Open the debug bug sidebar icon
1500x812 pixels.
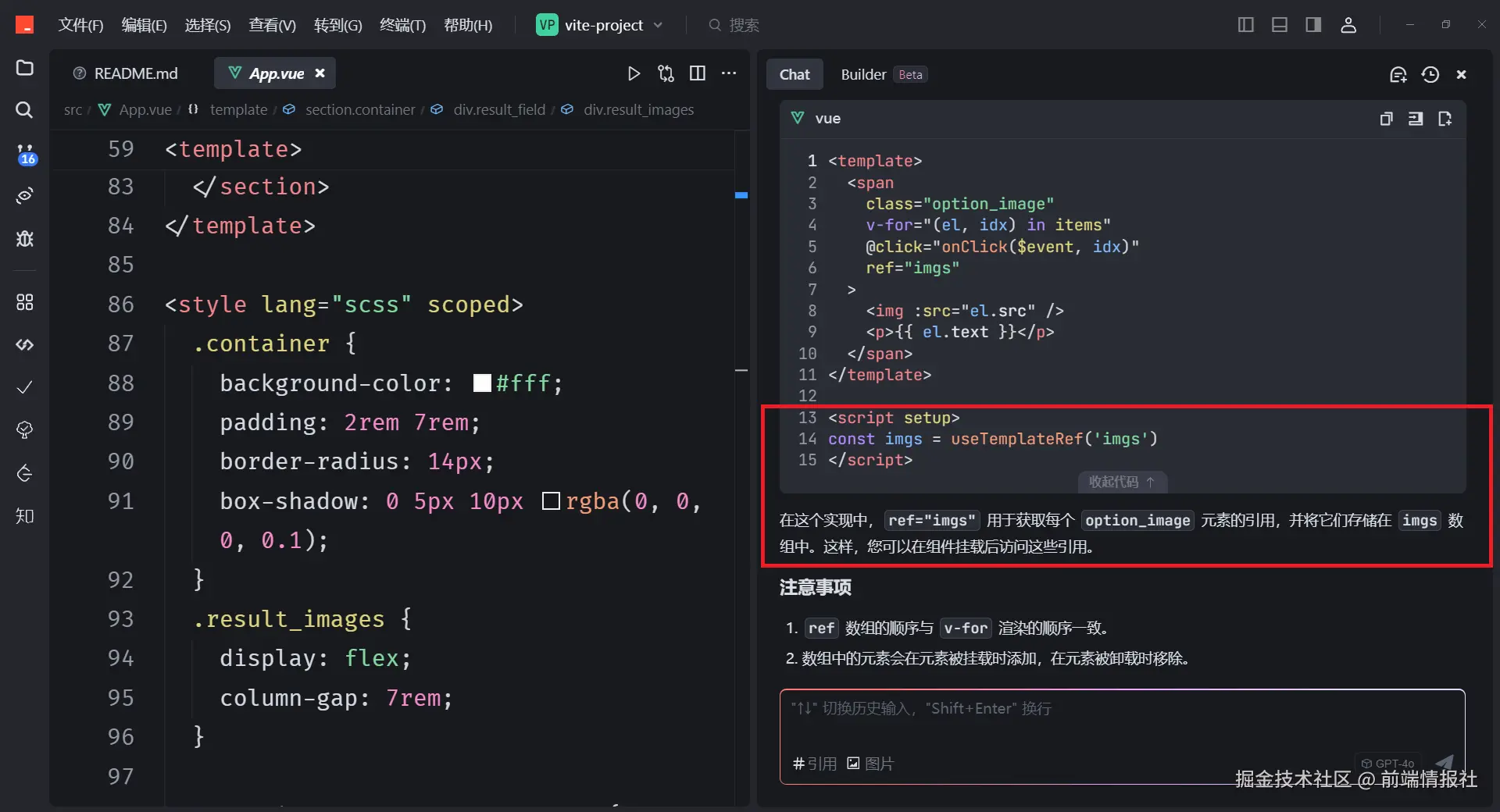pos(25,238)
